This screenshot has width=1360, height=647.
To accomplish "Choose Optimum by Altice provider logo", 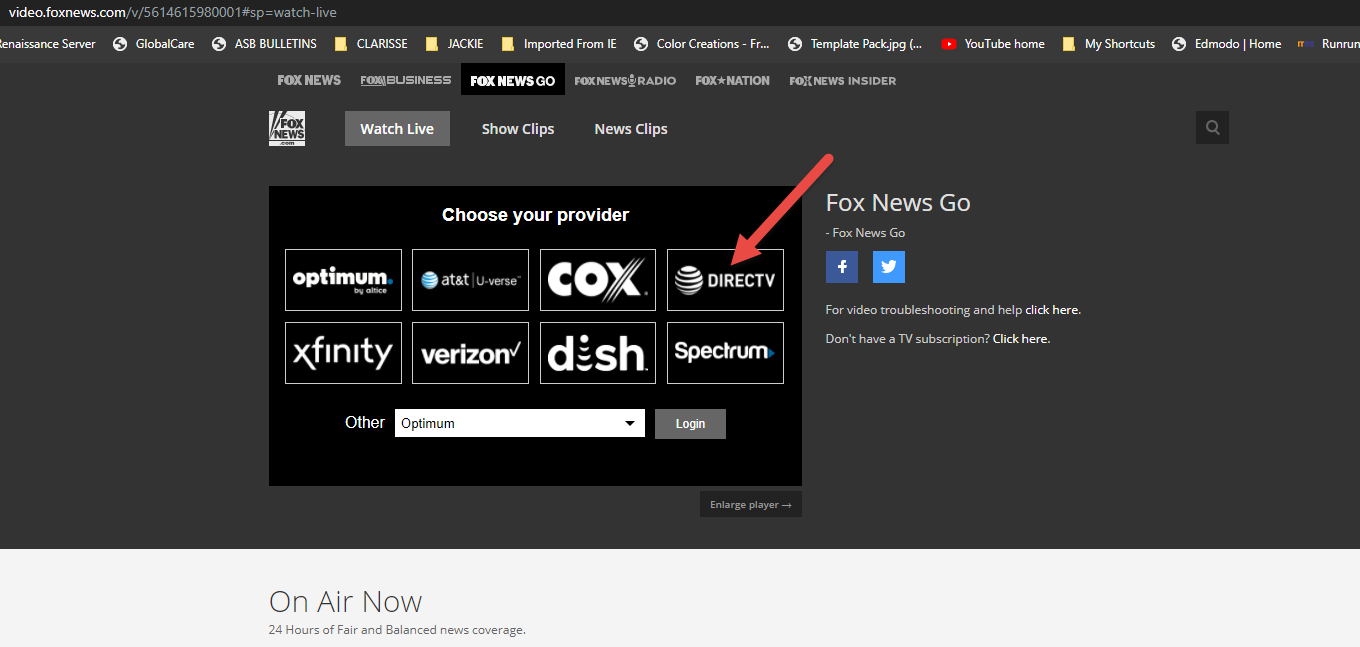I will pos(343,280).
